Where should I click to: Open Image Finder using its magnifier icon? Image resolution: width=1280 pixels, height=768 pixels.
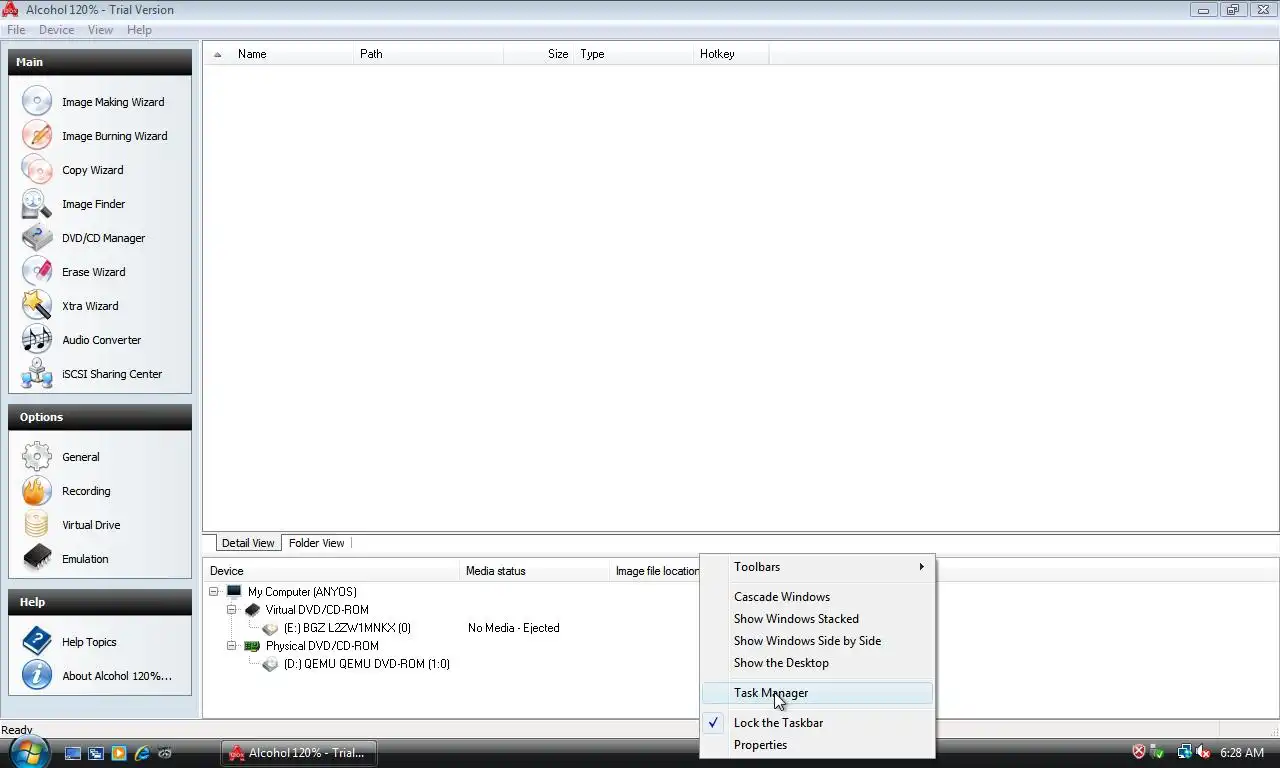coord(37,203)
